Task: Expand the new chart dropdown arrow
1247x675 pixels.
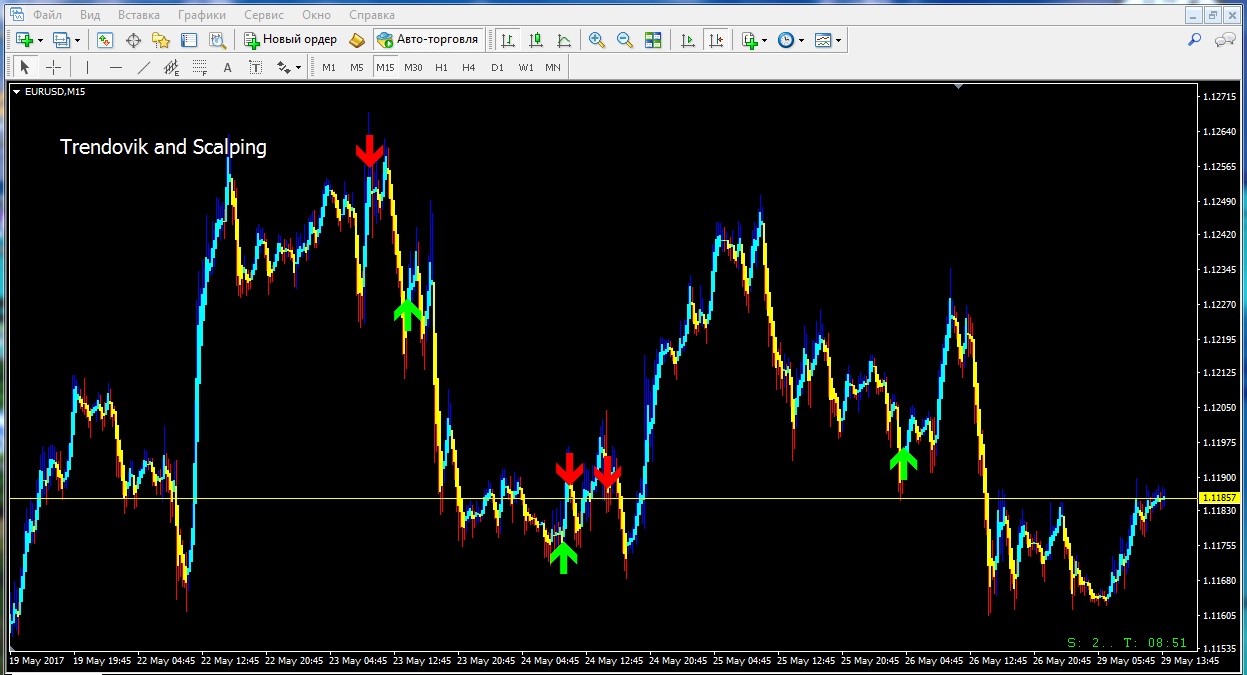Action: tap(40, 40)
